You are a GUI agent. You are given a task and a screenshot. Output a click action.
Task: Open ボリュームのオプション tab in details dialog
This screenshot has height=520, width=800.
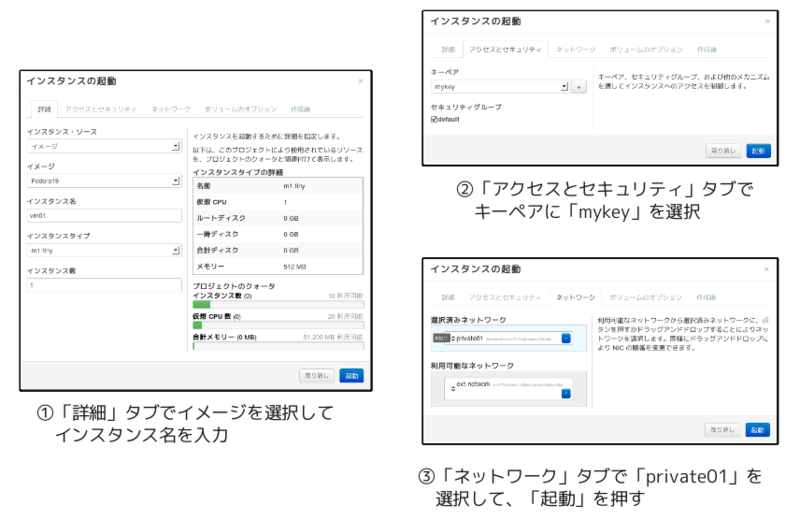(x=240, y=109)
